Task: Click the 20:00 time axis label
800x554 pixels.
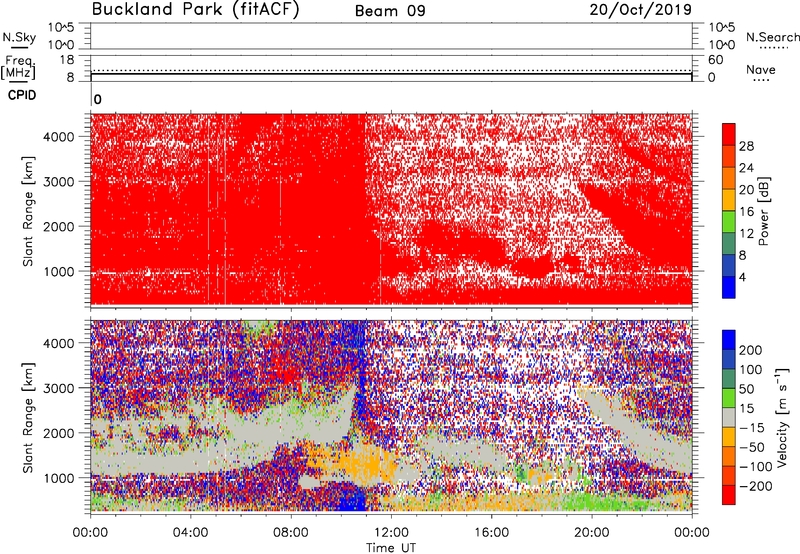Action: click(592, 533)
